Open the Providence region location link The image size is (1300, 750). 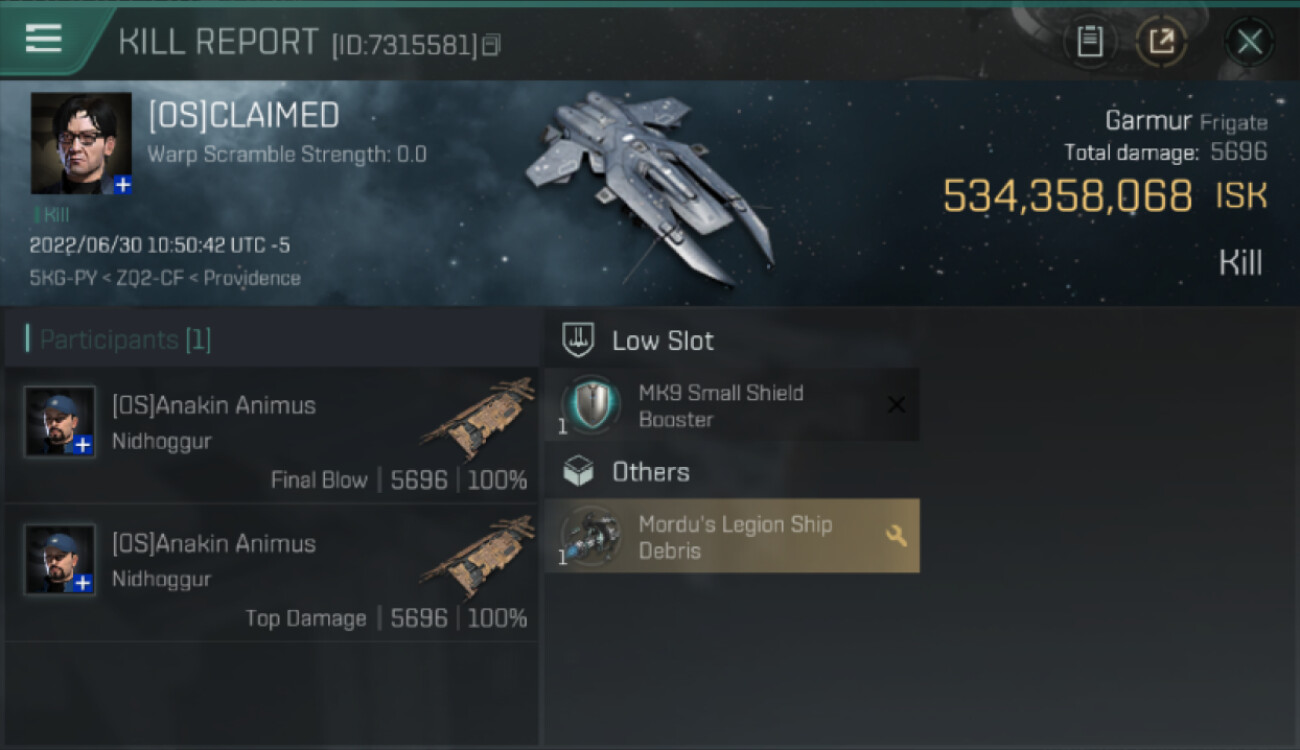point(252,278)
